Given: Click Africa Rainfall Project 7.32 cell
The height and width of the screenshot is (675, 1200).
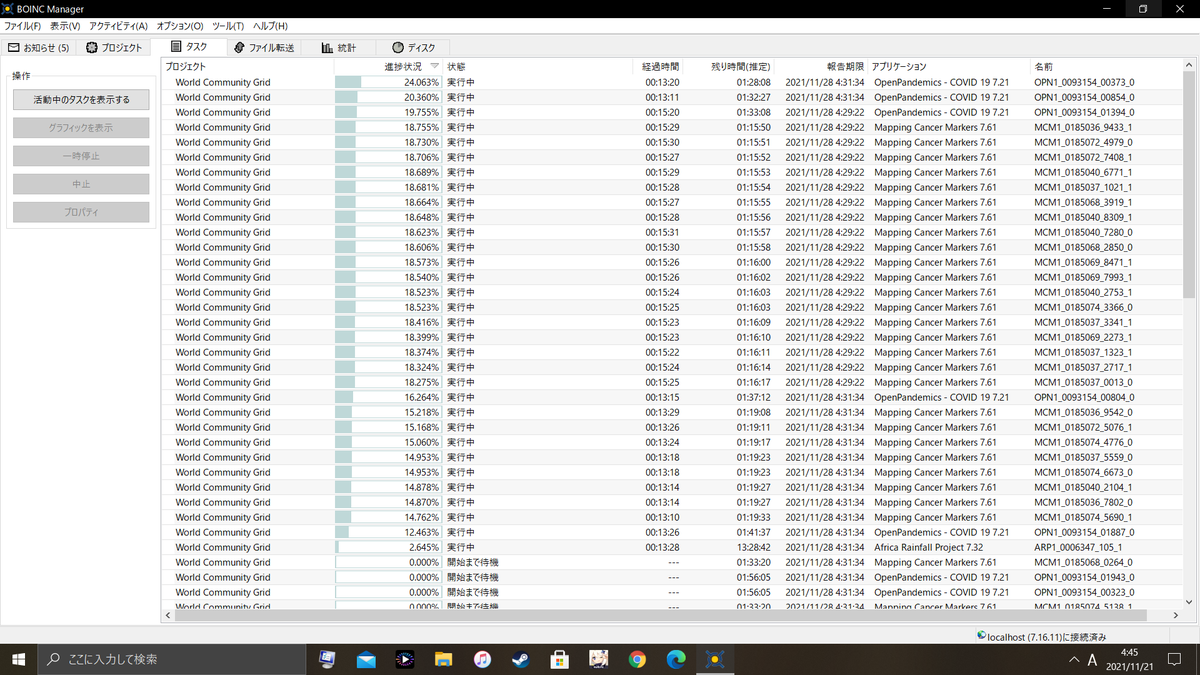Looking at the screenshot, I should tap(928, 547).
